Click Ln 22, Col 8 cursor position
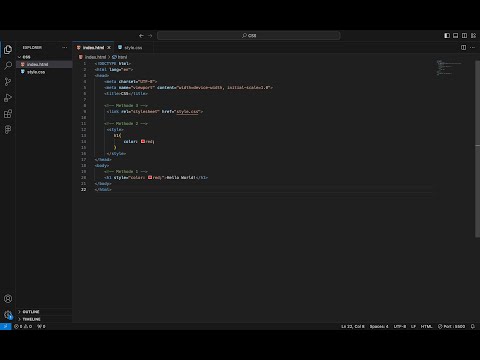This screenshot has width=480, height=360. (x=353, y=326)
